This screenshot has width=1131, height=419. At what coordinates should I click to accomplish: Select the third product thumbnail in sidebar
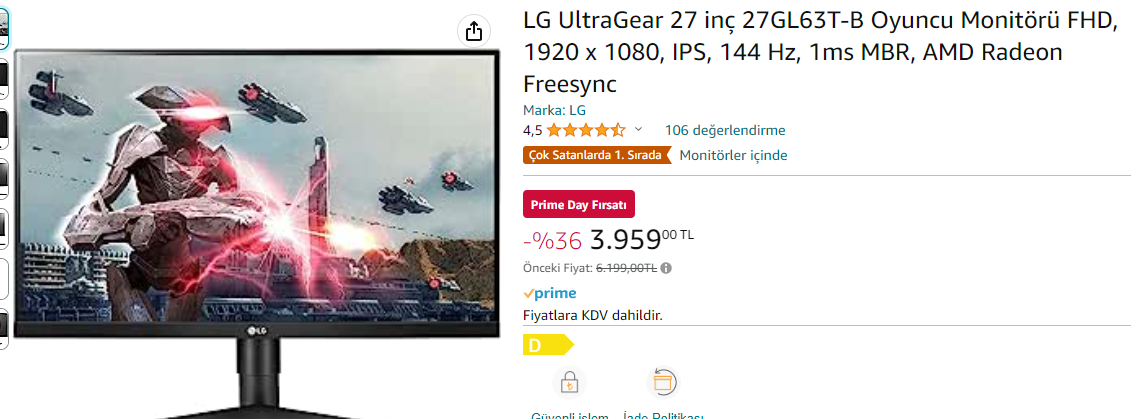(x=4, y=128)
